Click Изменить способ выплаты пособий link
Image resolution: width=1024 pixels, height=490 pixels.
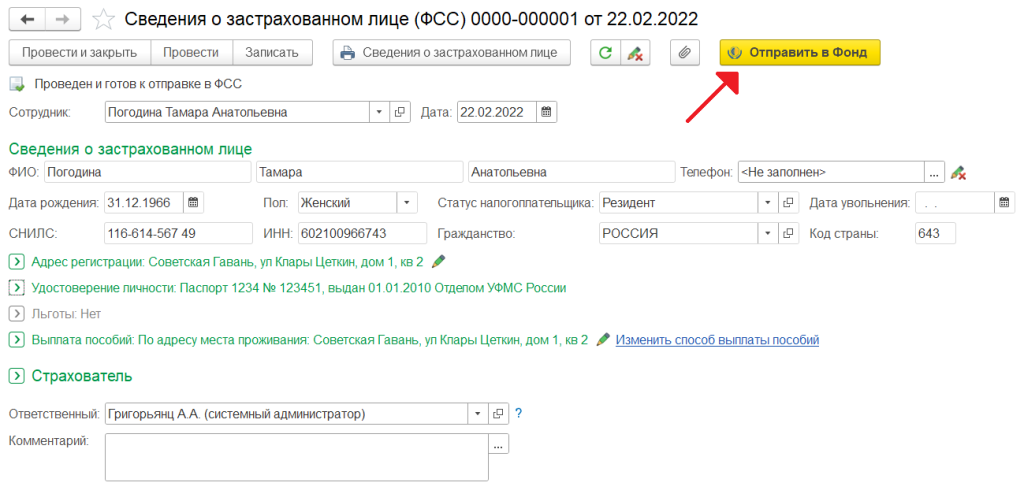pos(717,340)
